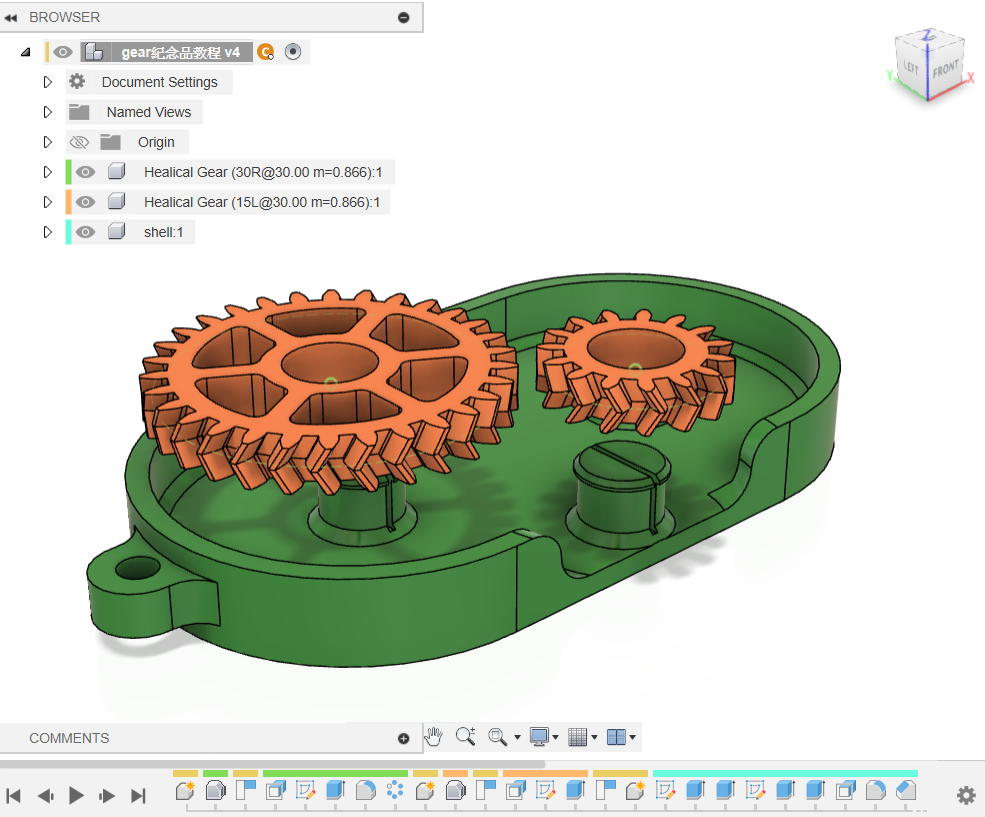Open the Display Settings monitor icon

540,737
